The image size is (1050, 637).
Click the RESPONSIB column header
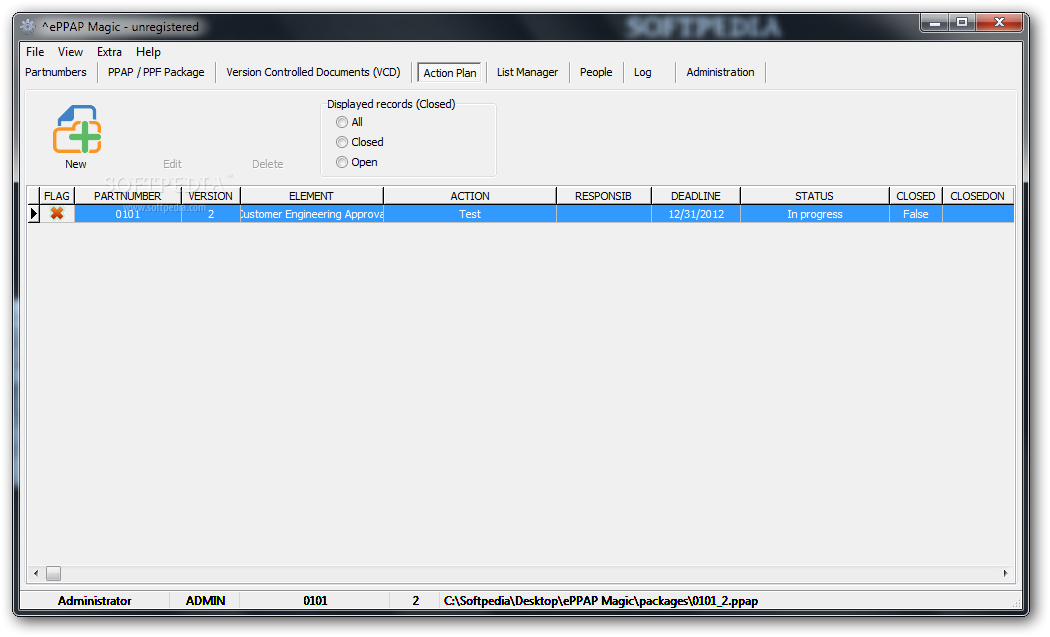[x=603, y=196]
